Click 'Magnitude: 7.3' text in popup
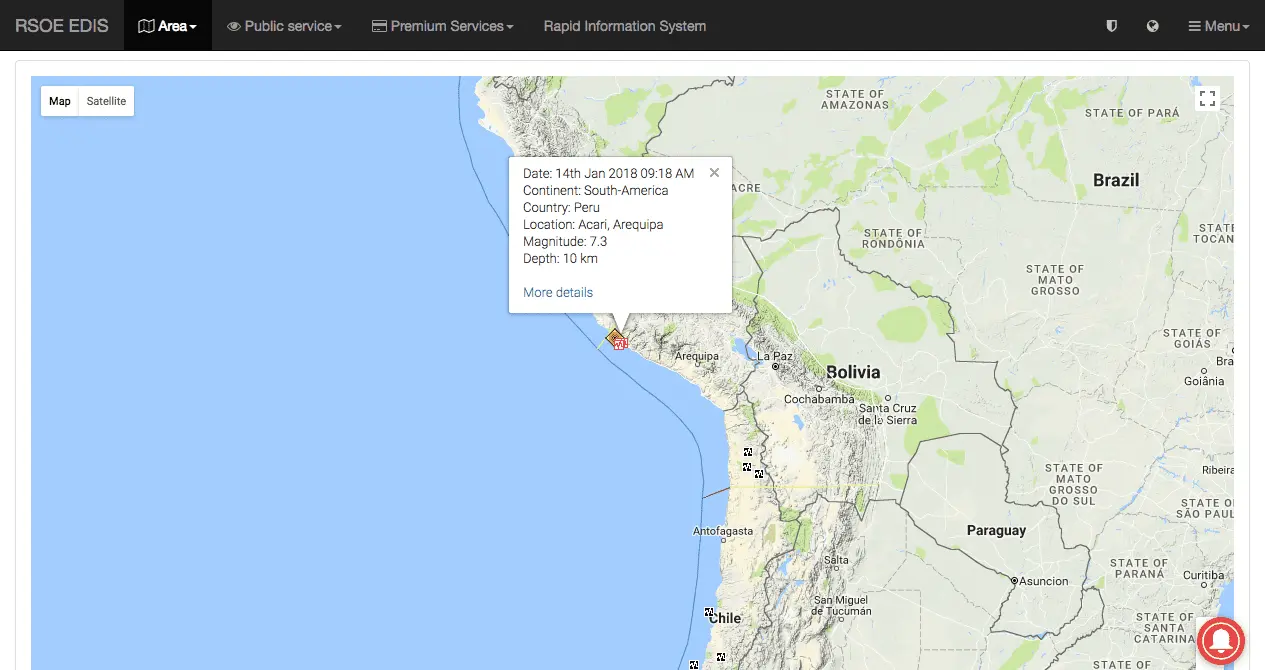 [565, 241]
